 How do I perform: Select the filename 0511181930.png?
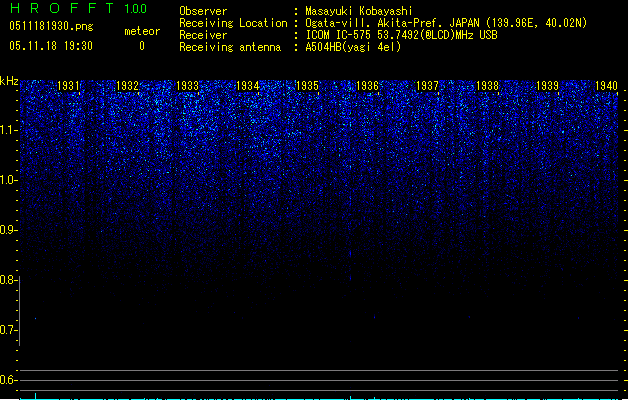coord(51,26)
